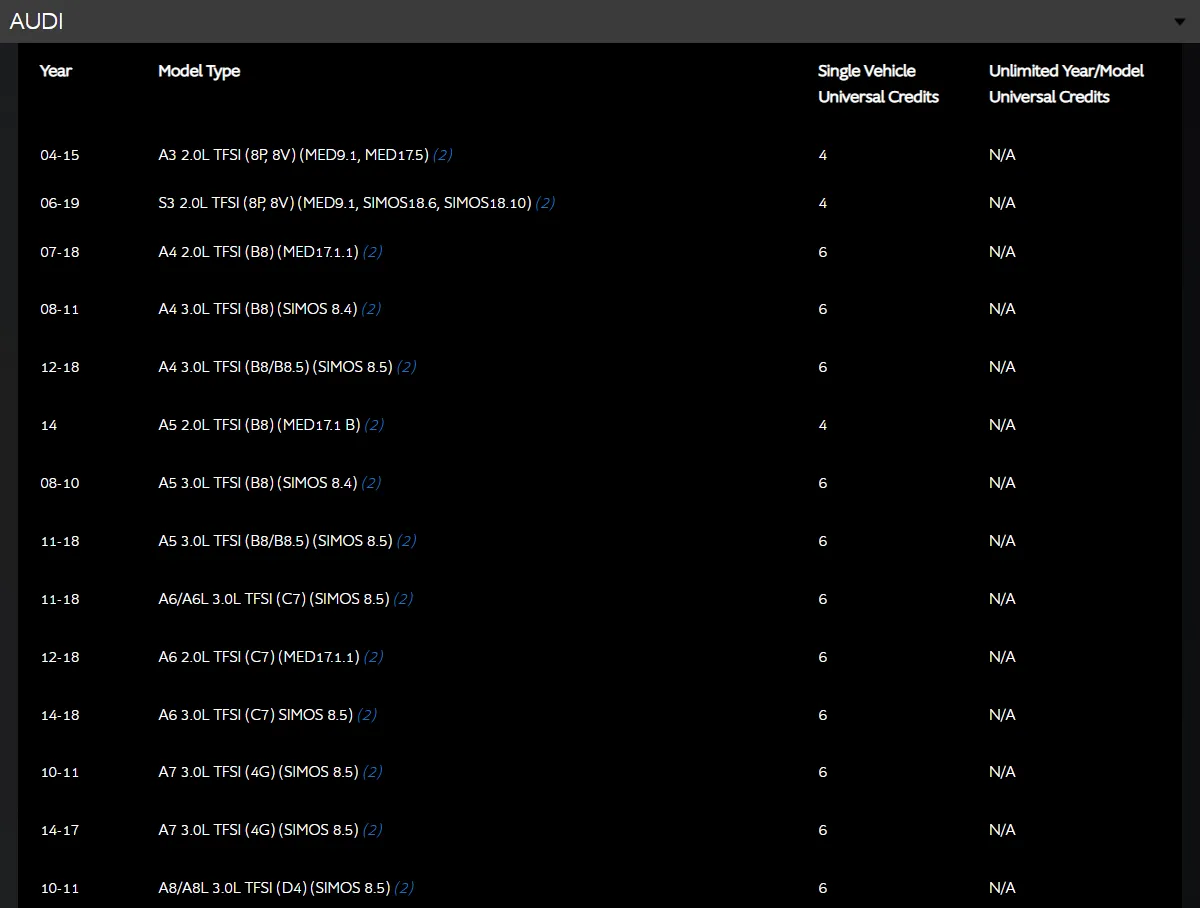Open footnote (2) on A4 3.0L SIMOS 8.4 row

pyautogui.click(x=371, y=309)
